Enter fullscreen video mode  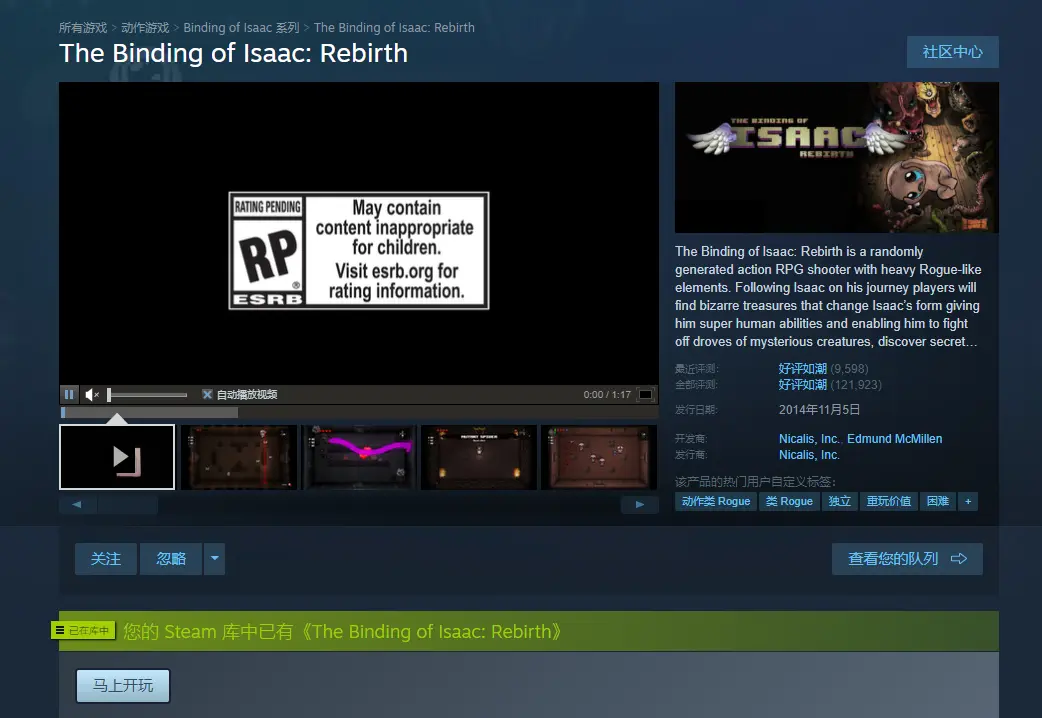tap(645, 394)
